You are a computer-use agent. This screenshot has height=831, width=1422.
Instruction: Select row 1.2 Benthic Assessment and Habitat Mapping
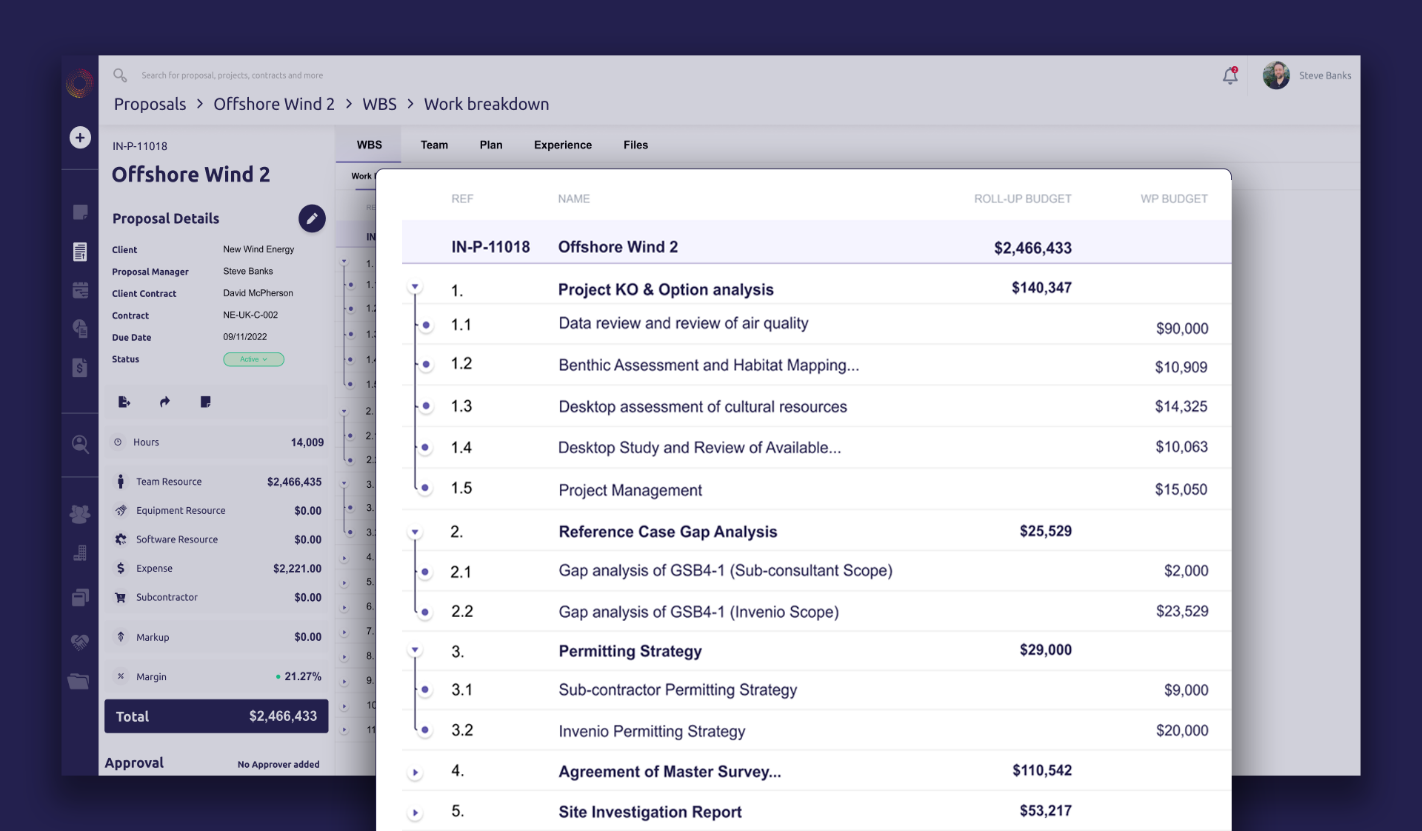816,365
